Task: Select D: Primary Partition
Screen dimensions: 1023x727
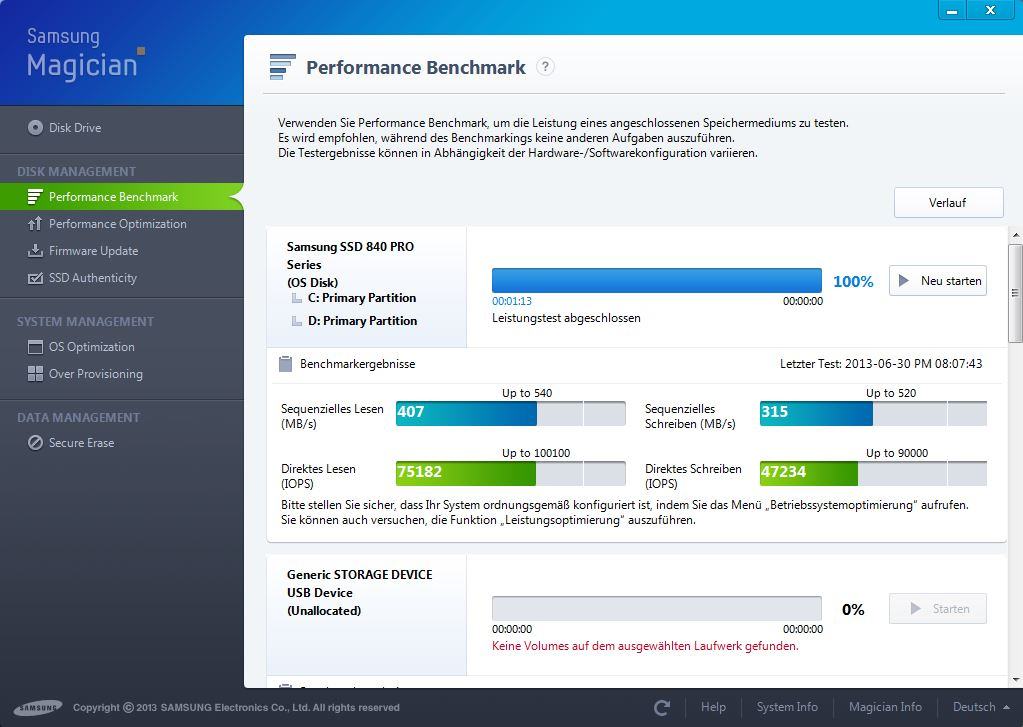Action: pyautogui.click(x=362, y=321)
